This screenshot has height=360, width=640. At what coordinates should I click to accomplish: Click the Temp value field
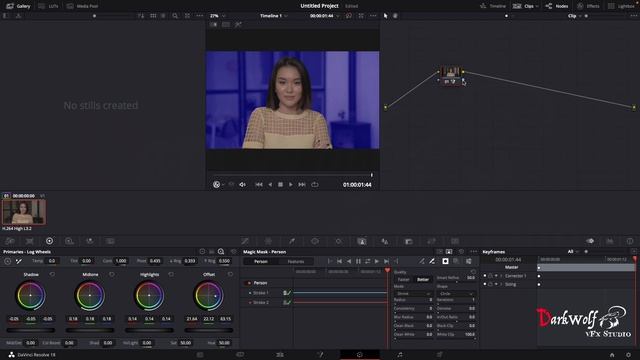tap(52, 261)
